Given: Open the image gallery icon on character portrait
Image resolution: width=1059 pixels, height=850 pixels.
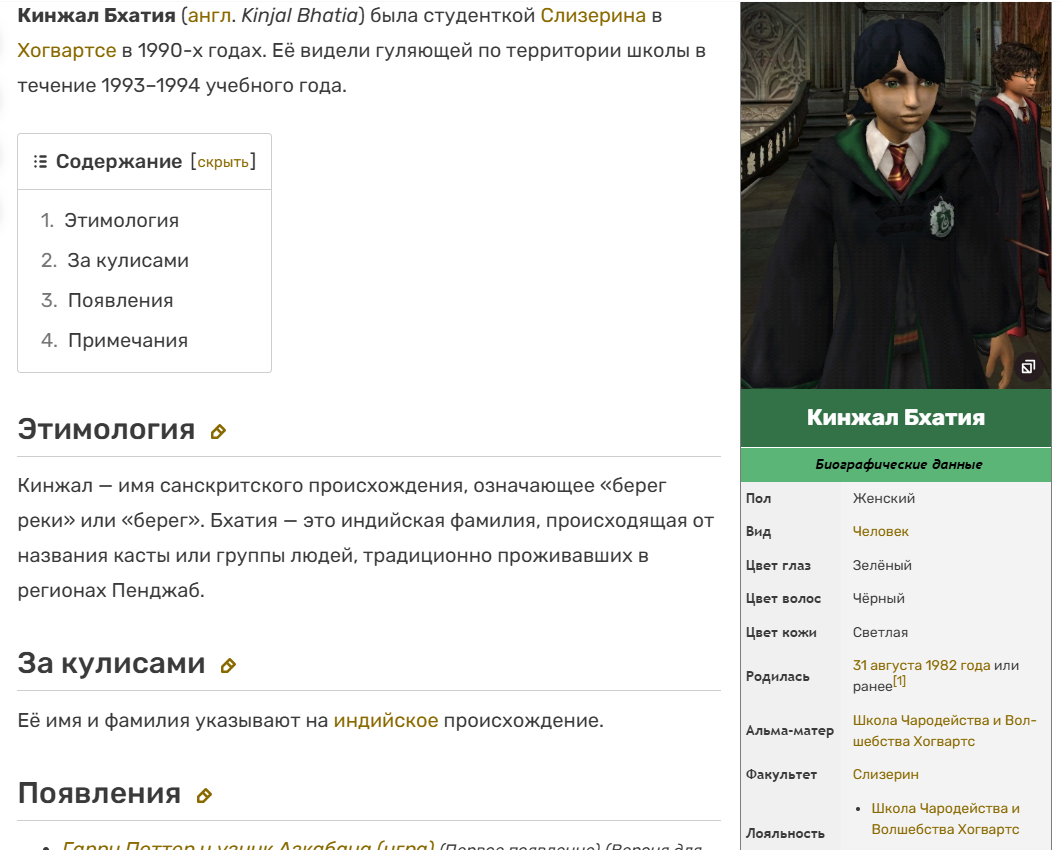Looking at the screenshot, I should click(1028, 367).
